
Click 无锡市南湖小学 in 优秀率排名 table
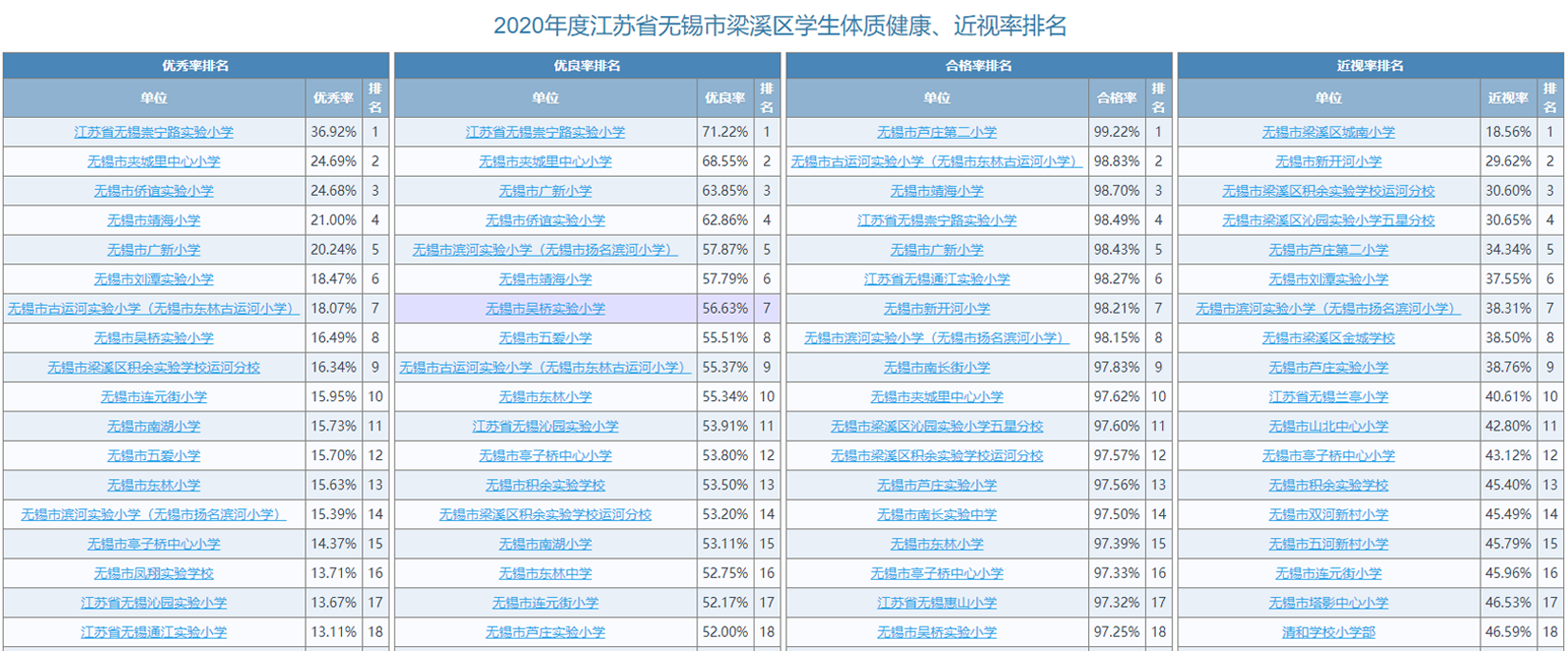click(154, 427)
